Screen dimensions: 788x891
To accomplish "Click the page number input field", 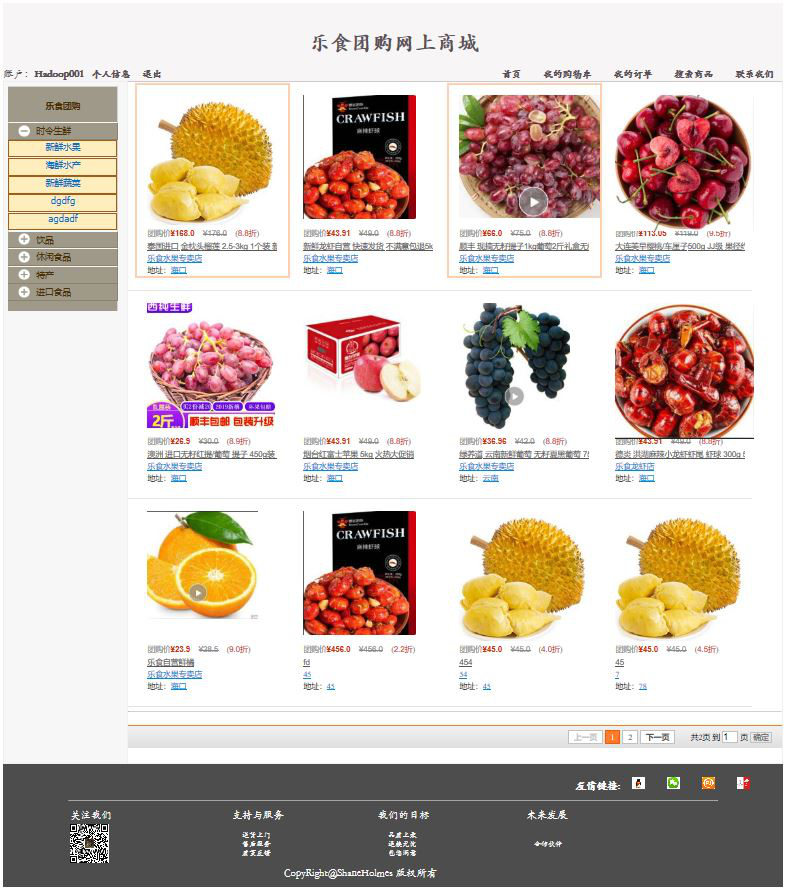I will (729, 737).
